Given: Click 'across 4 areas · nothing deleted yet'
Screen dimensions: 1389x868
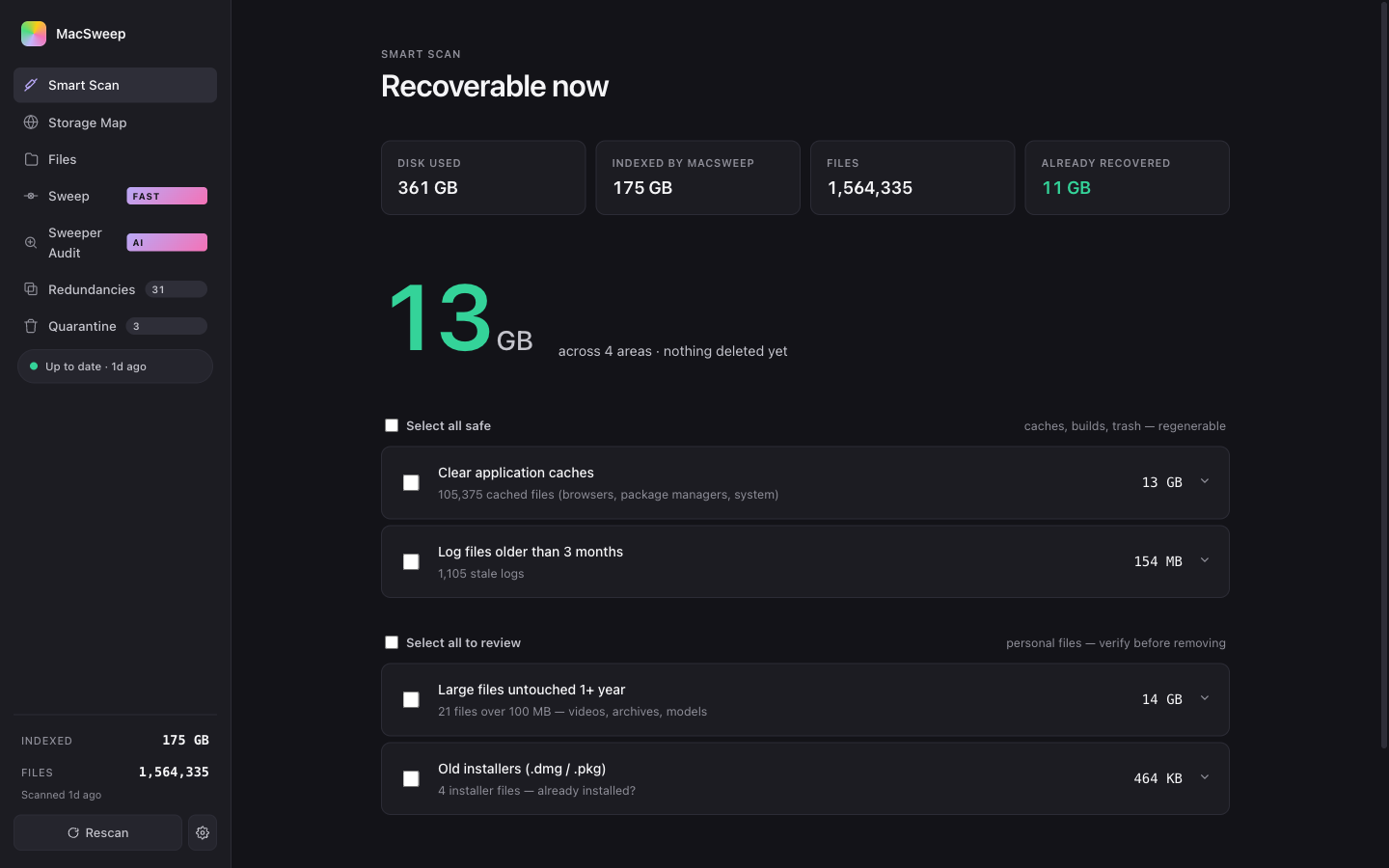Looking at the screenshot, I should click(x=672, y=351).
